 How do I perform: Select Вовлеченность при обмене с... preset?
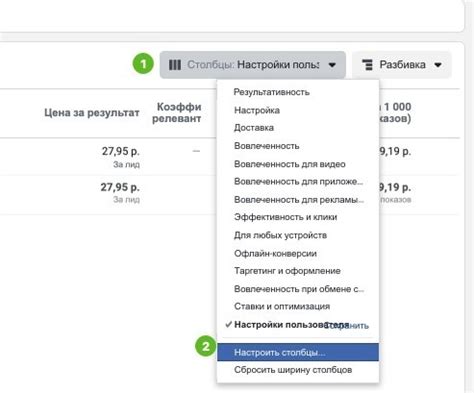(x=298, y=289)
